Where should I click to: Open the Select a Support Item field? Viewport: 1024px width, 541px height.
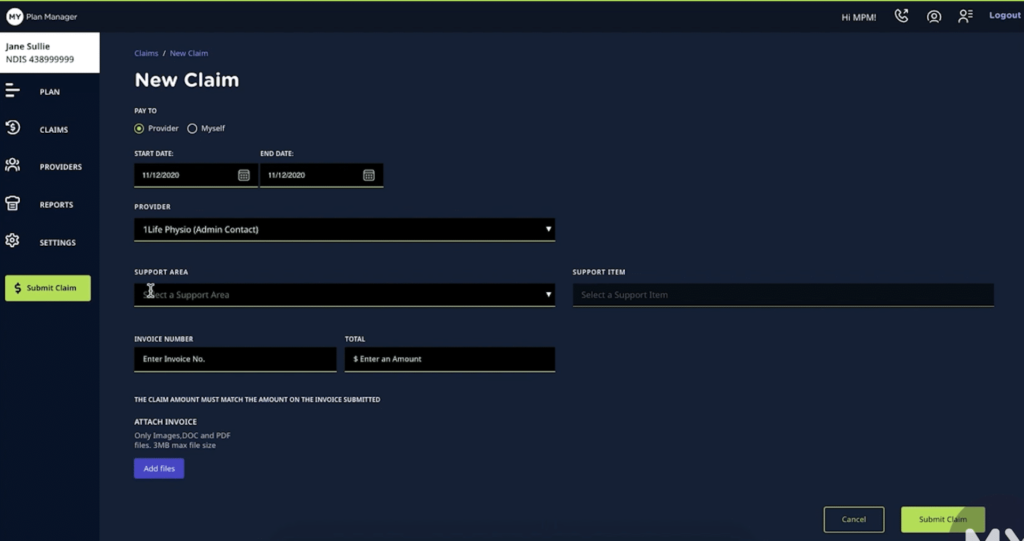click(x=782, y=295)
